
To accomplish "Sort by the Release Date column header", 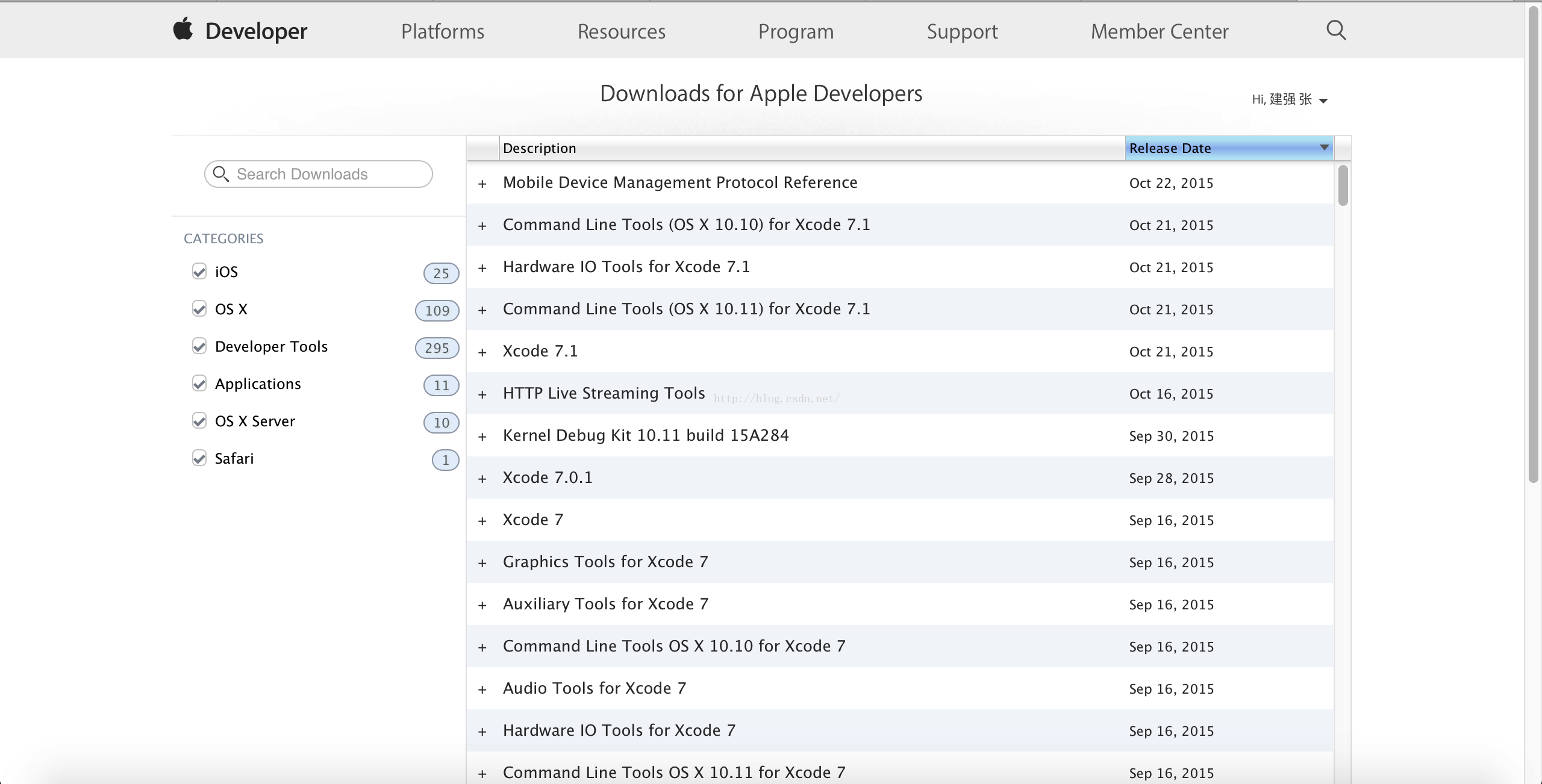I will [1229, 148].
